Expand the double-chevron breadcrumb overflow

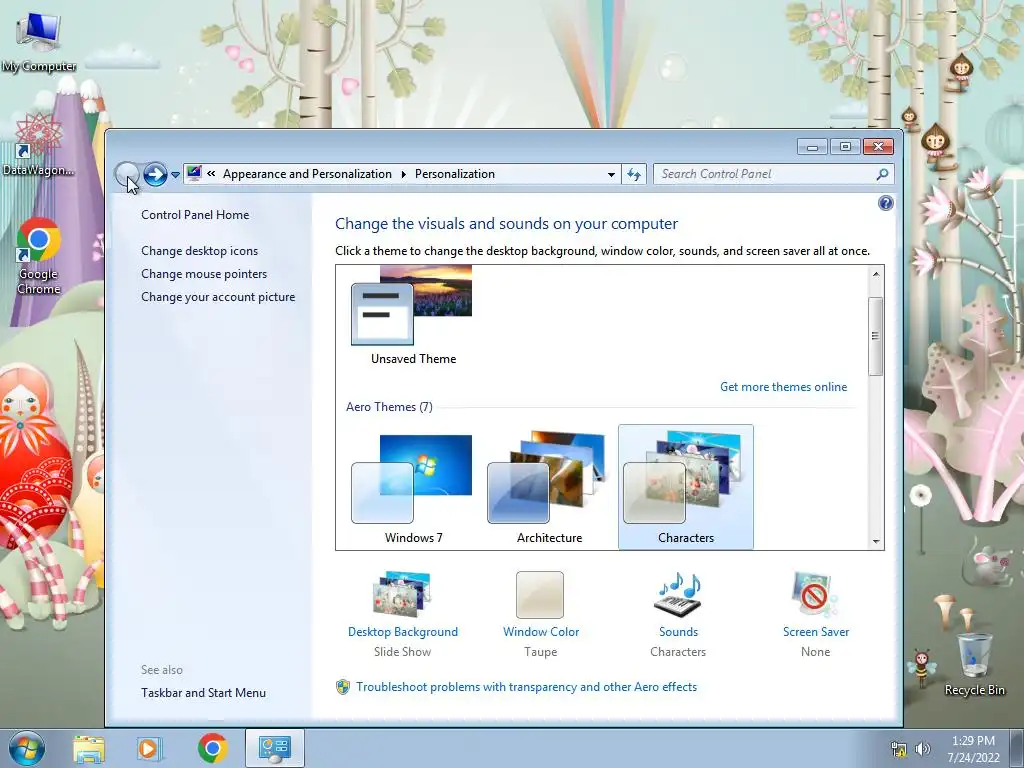[x=211, y=174]
